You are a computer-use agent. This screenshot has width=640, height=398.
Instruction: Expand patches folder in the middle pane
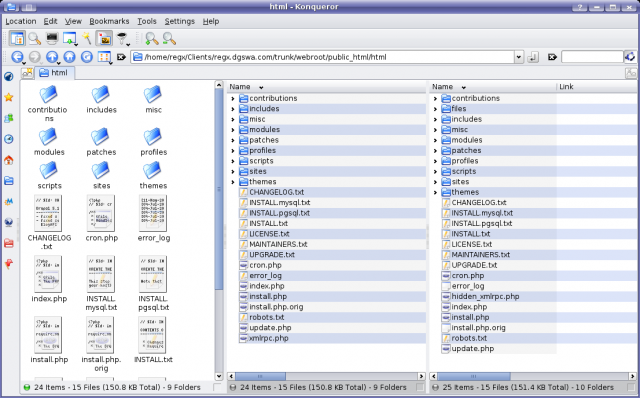(233, 140)
